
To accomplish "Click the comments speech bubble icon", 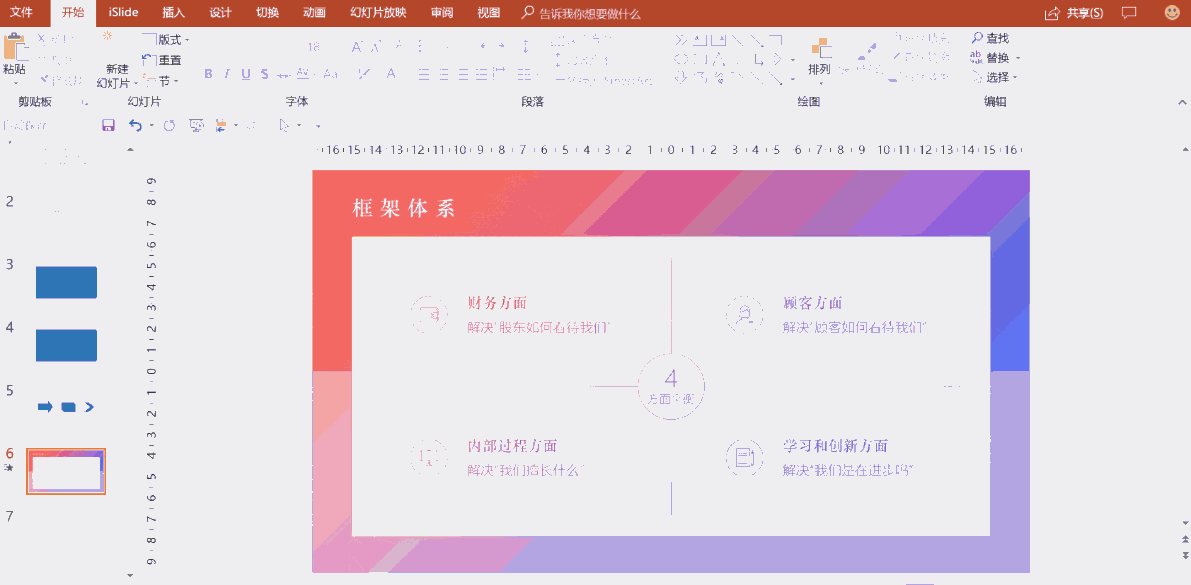I will coord(1129,13).
